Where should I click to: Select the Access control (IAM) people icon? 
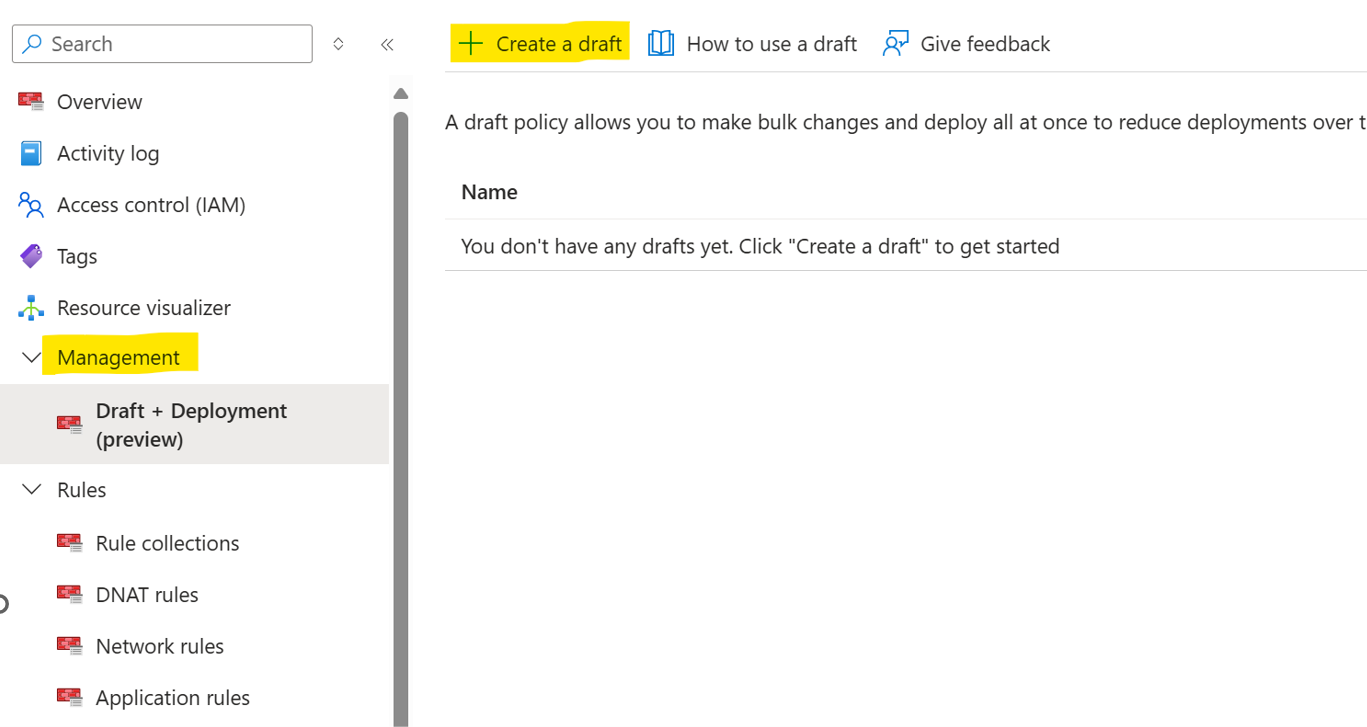[30, 204]
